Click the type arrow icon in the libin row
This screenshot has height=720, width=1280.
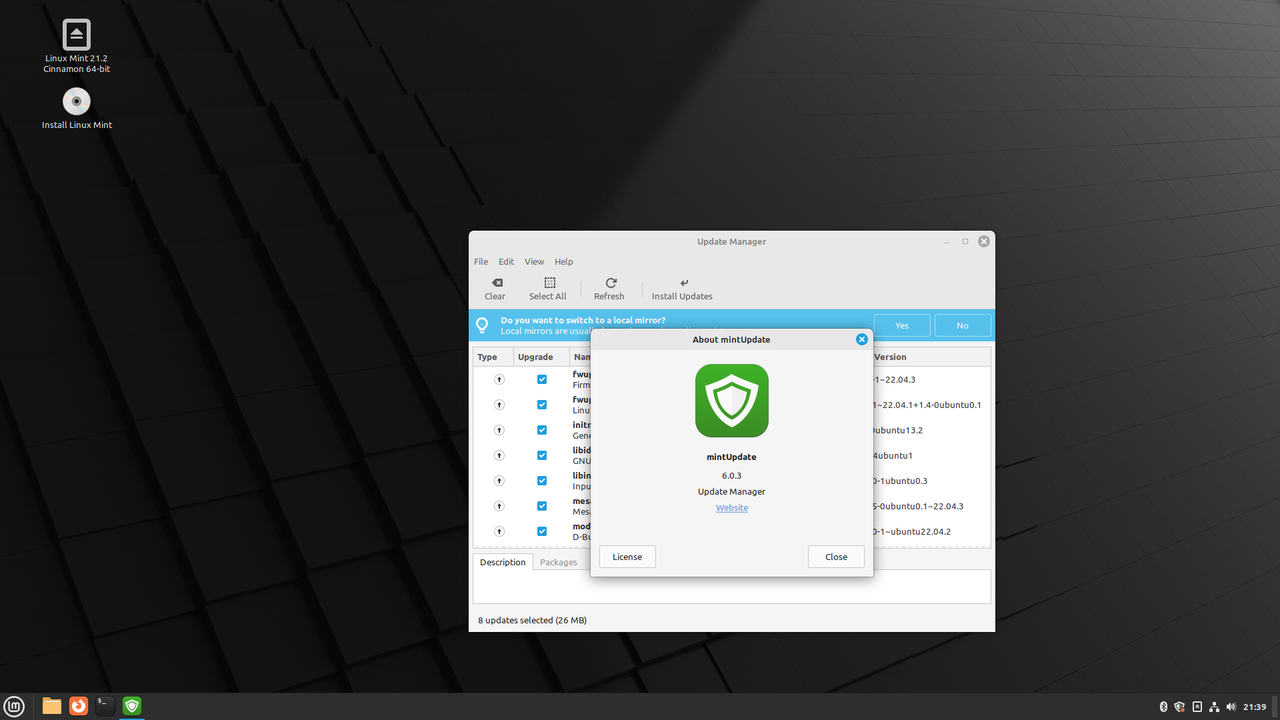click(499, 480)
